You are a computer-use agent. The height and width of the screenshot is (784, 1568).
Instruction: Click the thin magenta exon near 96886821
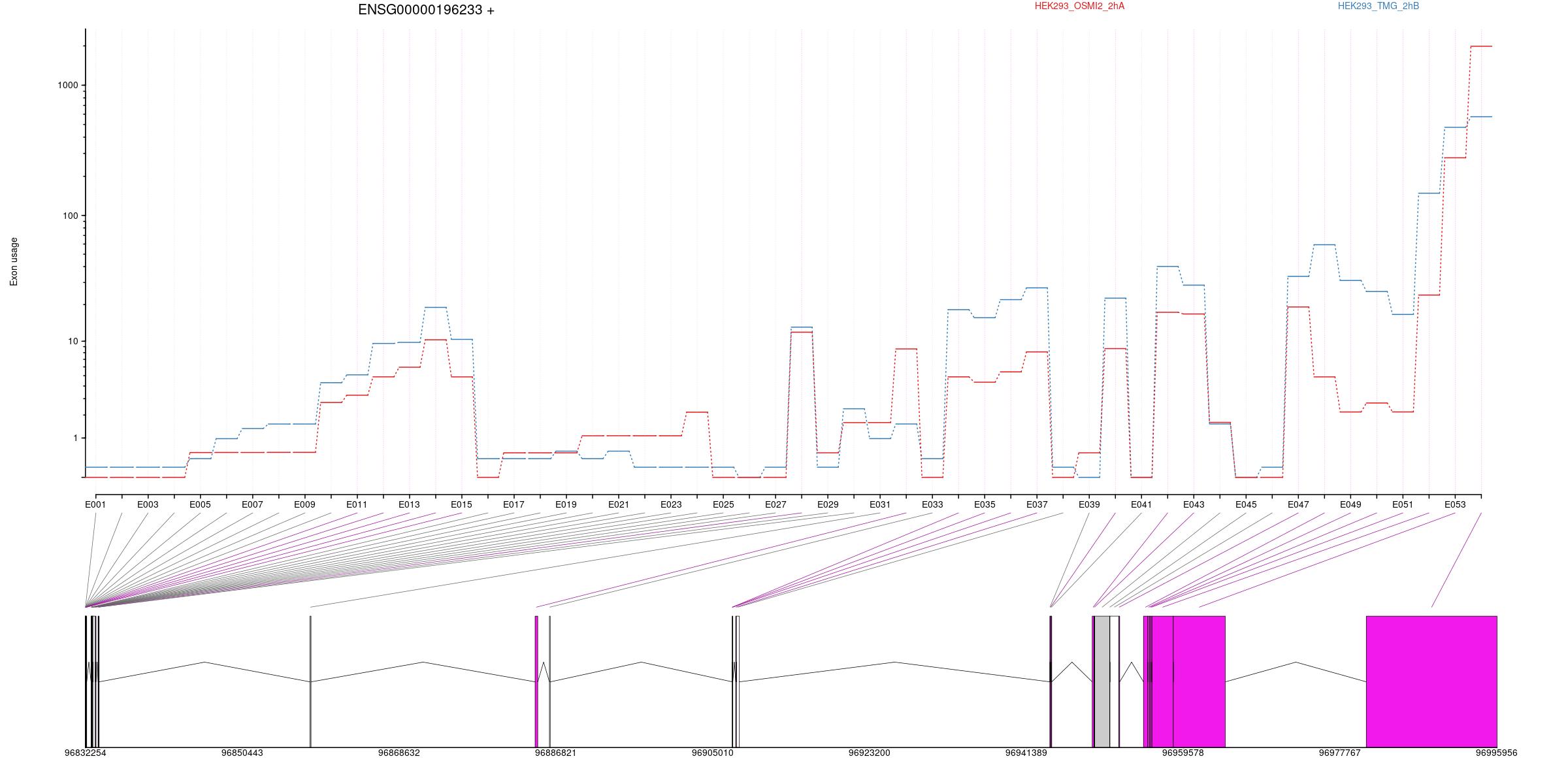536,681
